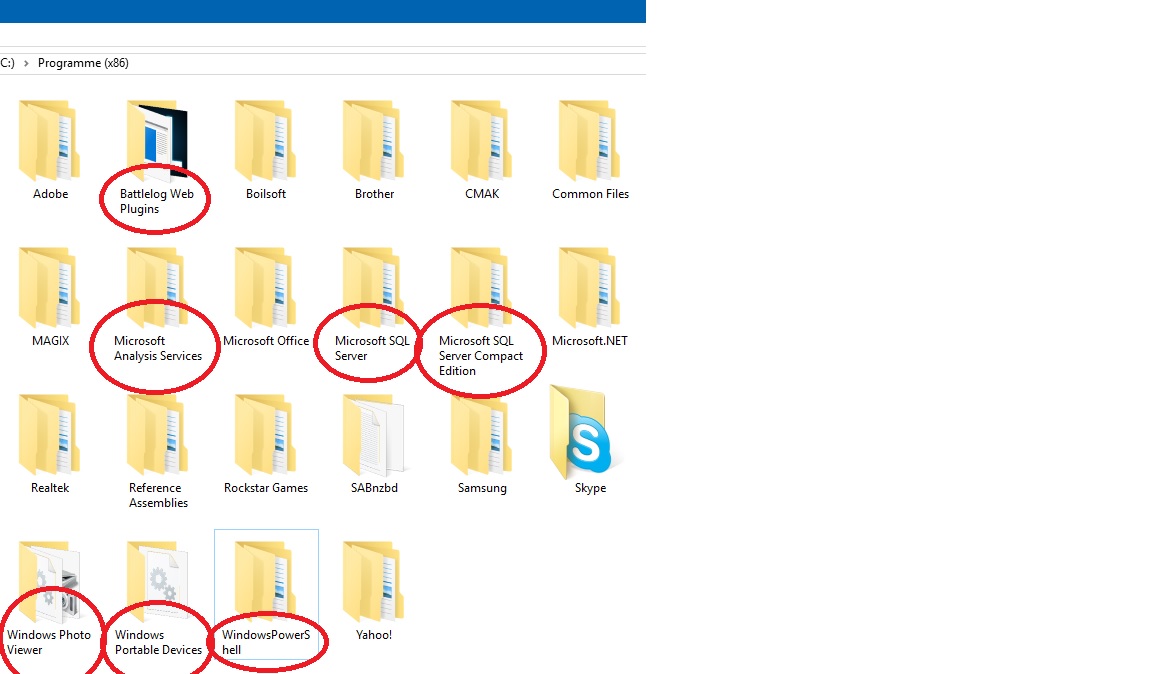Click the WindowsPowerShell name label

point(266,642)
